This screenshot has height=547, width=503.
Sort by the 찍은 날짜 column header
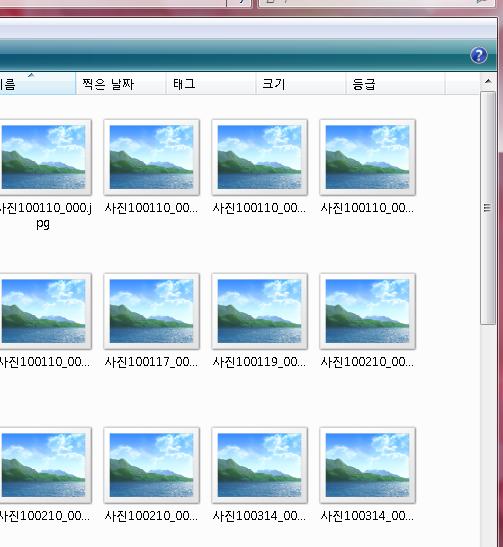pyautogui.click(x=121, y=84)
